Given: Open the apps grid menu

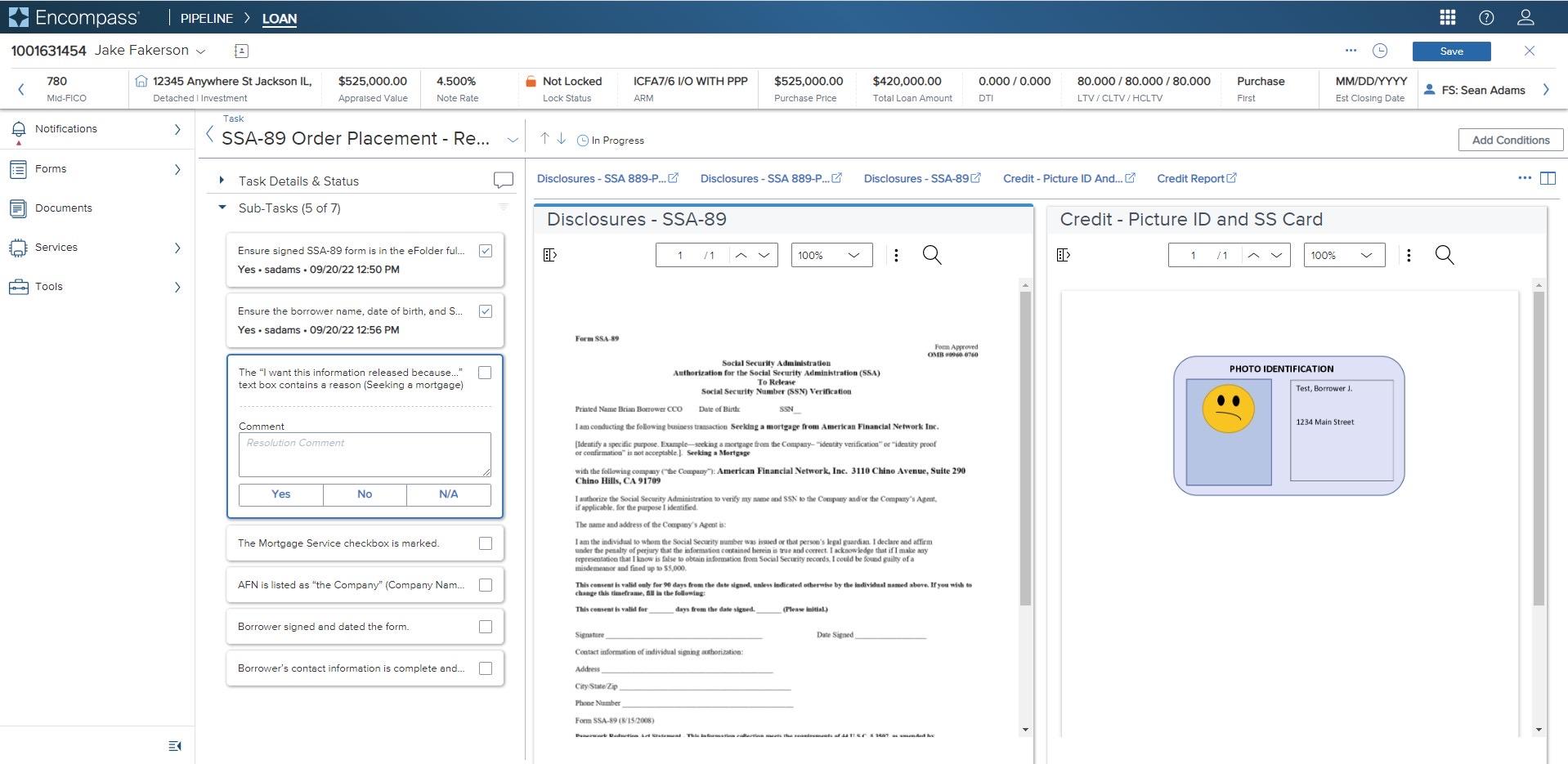Looking at the screenshot, I should [x=1447, y=17].
